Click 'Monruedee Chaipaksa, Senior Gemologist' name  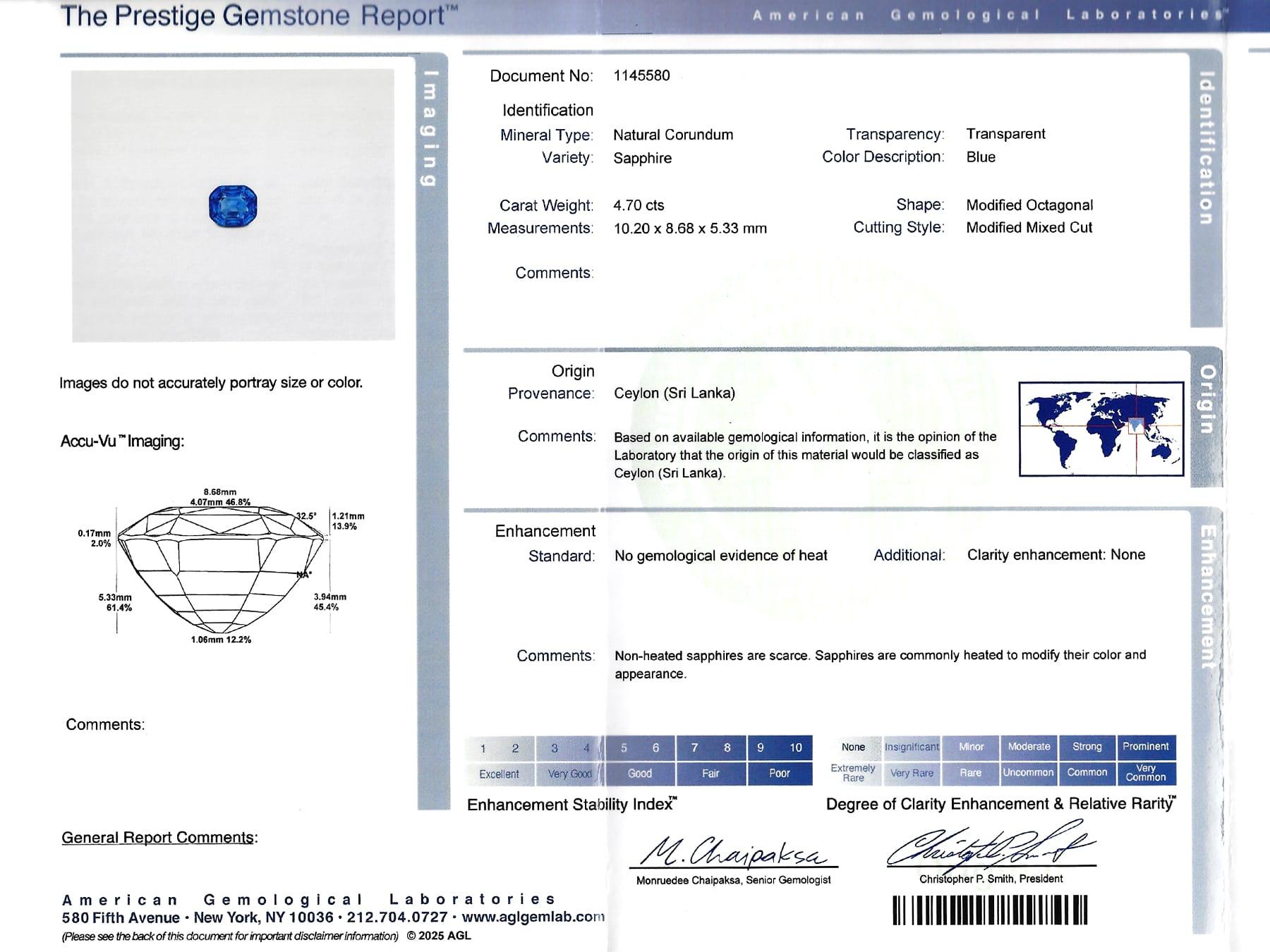point(733,880)
